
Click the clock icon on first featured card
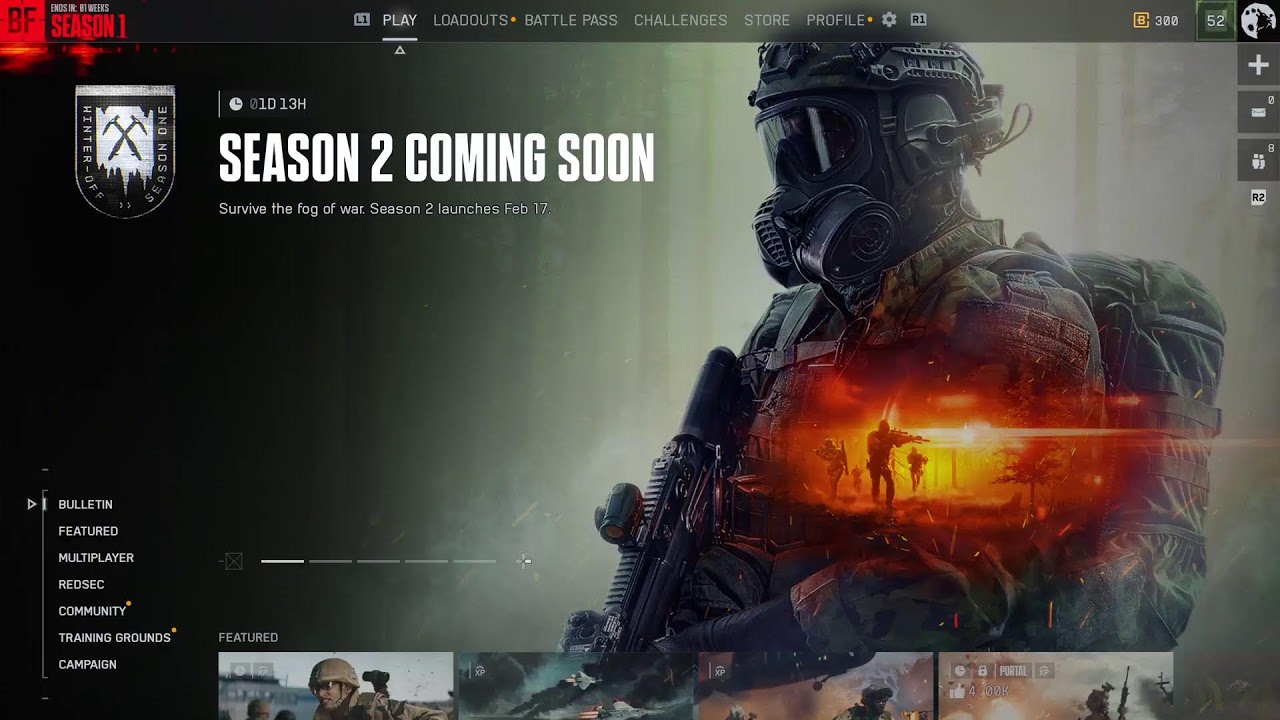tap(240, 670)
